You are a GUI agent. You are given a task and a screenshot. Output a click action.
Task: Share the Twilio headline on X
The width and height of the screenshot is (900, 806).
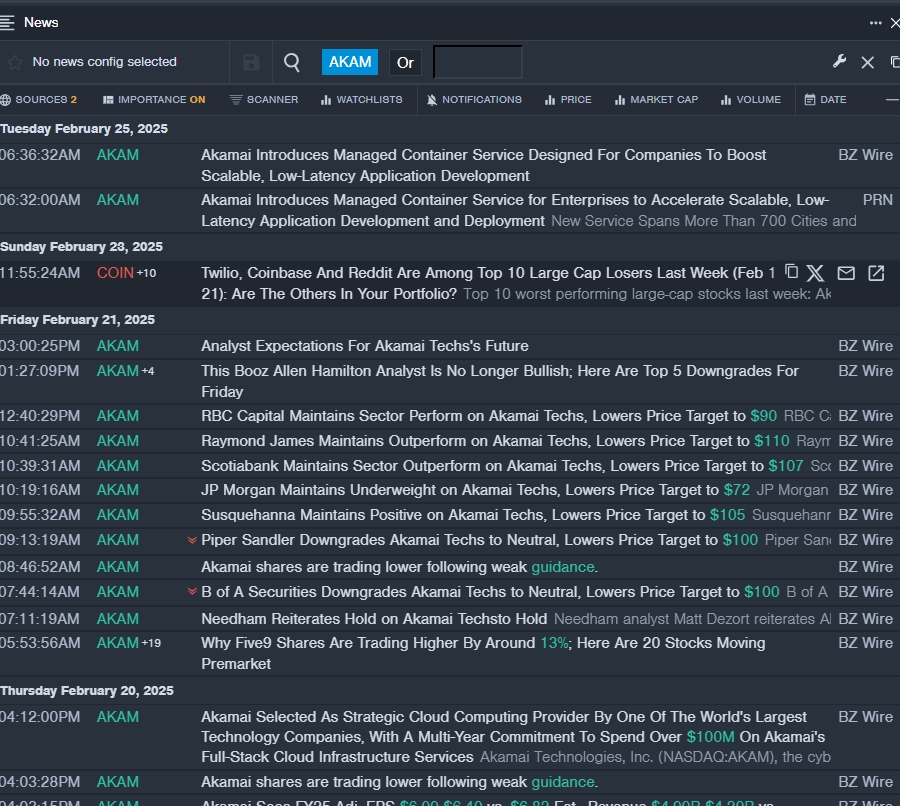[816, 273]
